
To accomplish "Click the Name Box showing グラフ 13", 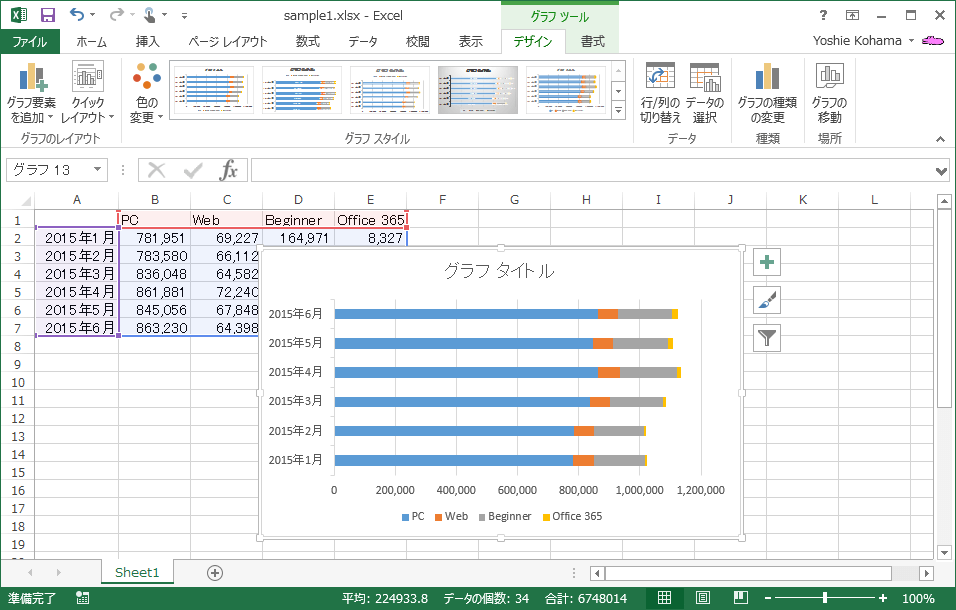I will 49,169.
